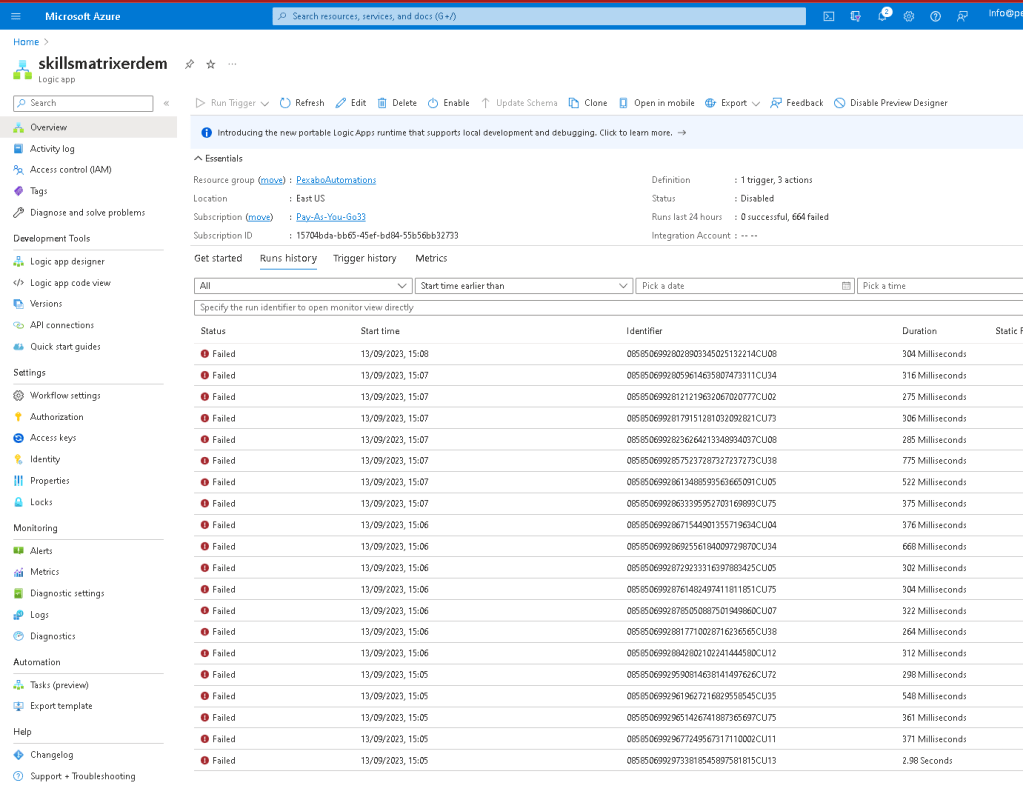Open Identity settings
The width and height of the screenshot is (1023, 797).
45,460
